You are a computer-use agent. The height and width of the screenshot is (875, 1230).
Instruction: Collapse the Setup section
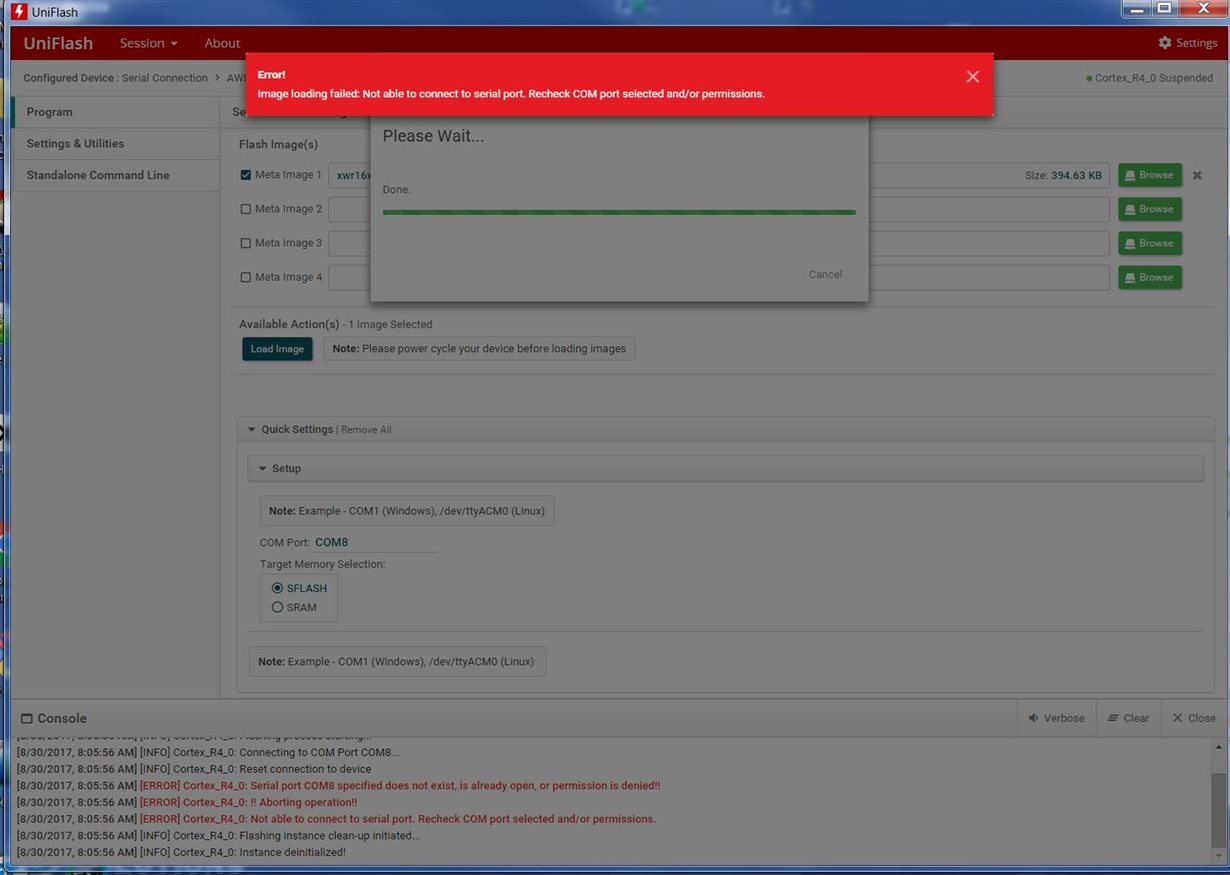[263, 468]
